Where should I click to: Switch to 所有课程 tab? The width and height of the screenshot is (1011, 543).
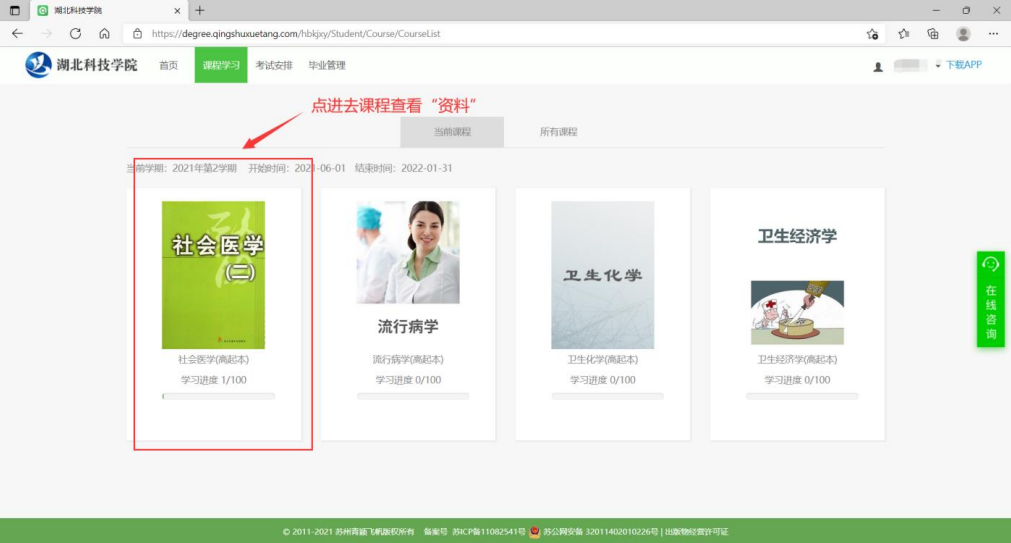[558, 132]
